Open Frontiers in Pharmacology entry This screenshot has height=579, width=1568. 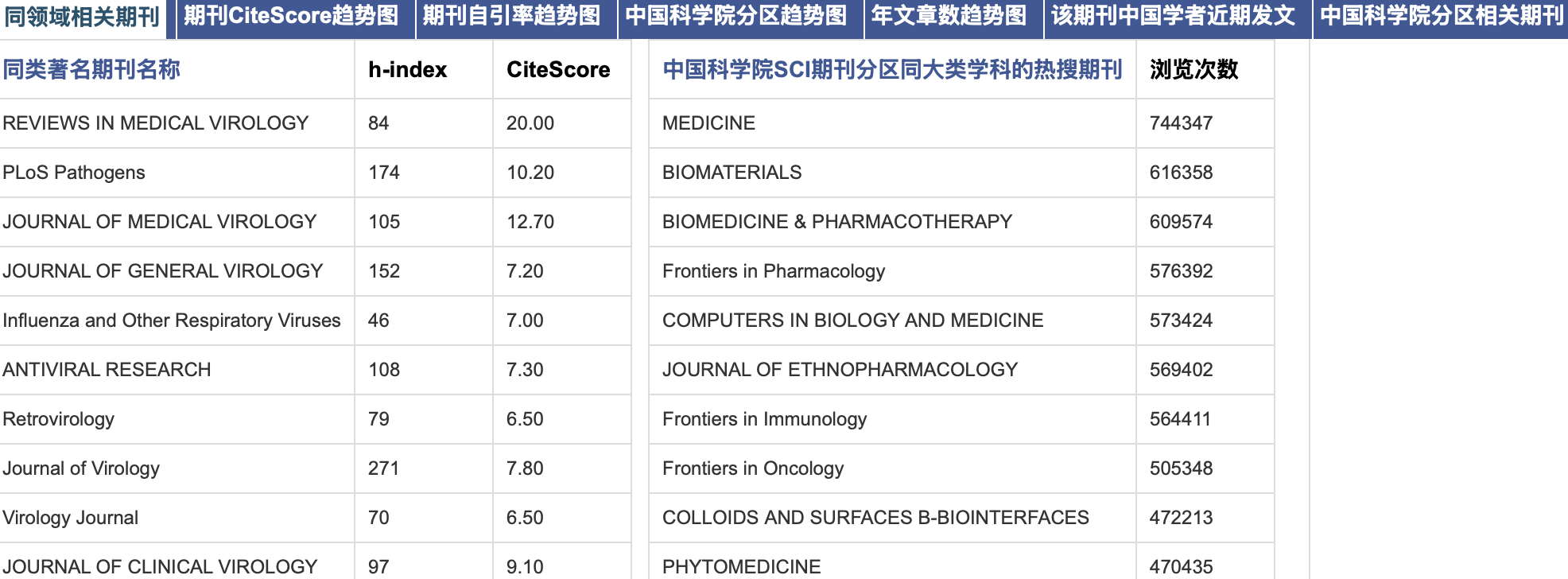[774, 271]
